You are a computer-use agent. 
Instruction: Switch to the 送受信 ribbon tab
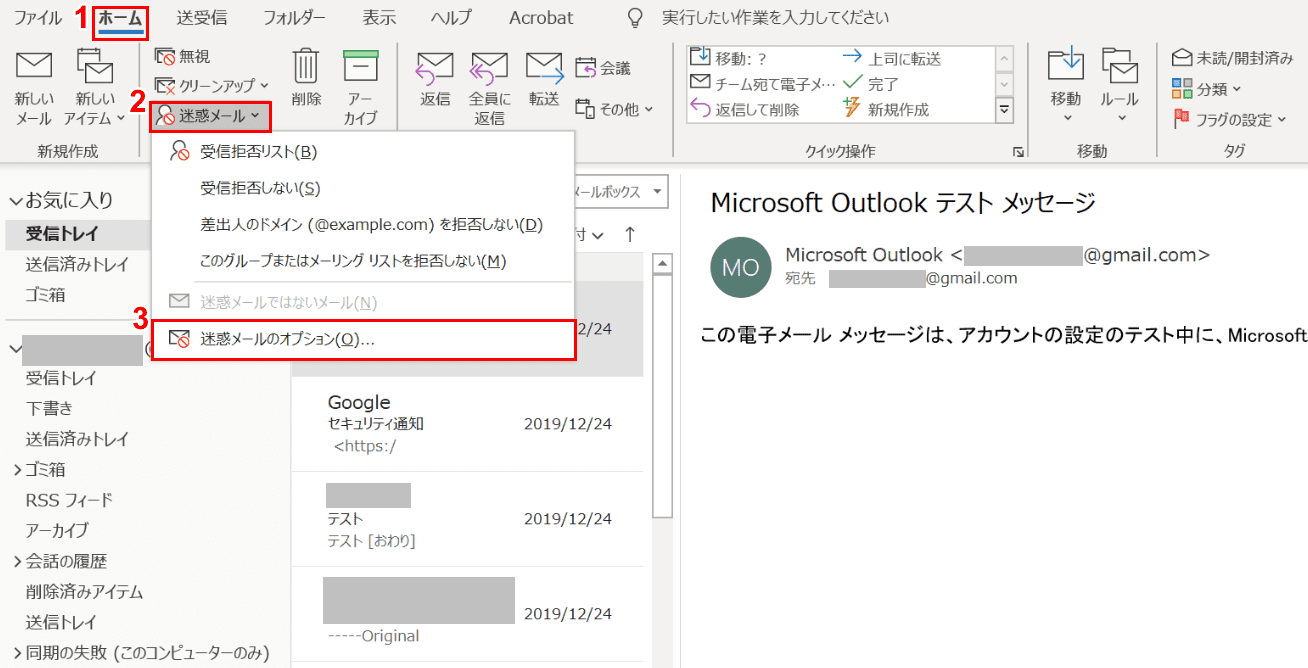coord(201,18)
